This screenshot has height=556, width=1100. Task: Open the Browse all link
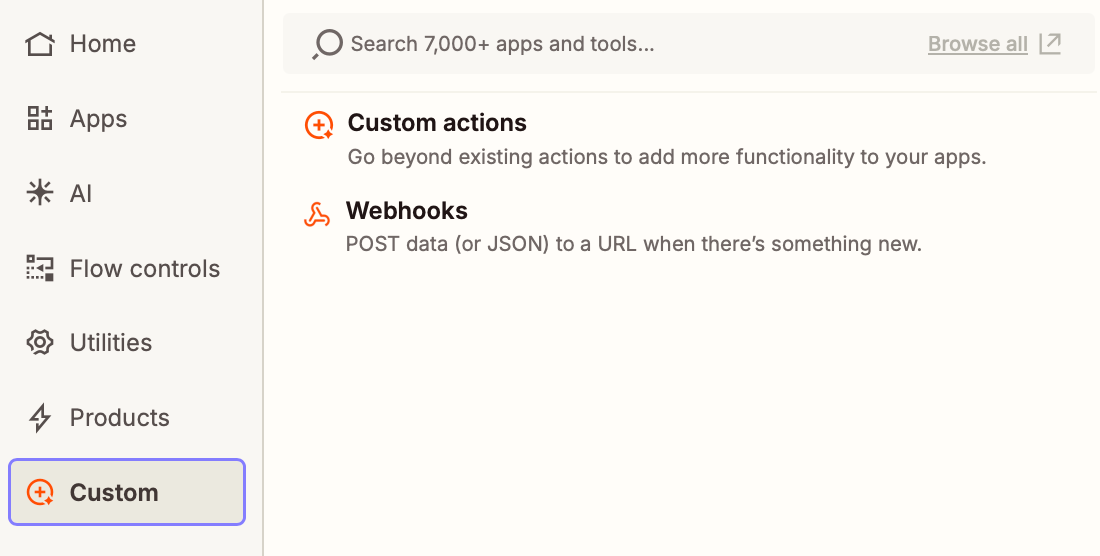977,44
